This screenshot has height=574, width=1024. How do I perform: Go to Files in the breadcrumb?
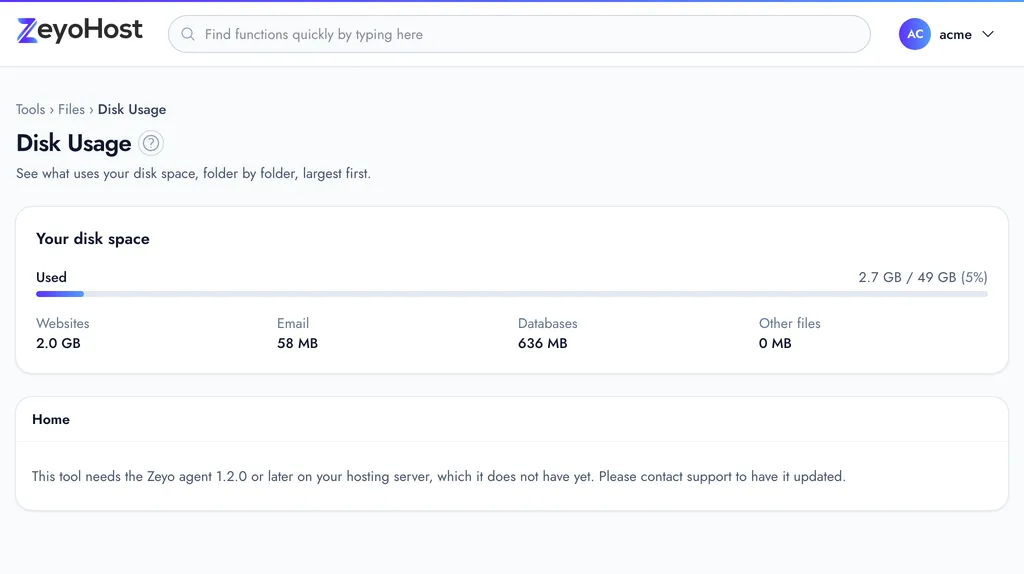coord(71,109)
